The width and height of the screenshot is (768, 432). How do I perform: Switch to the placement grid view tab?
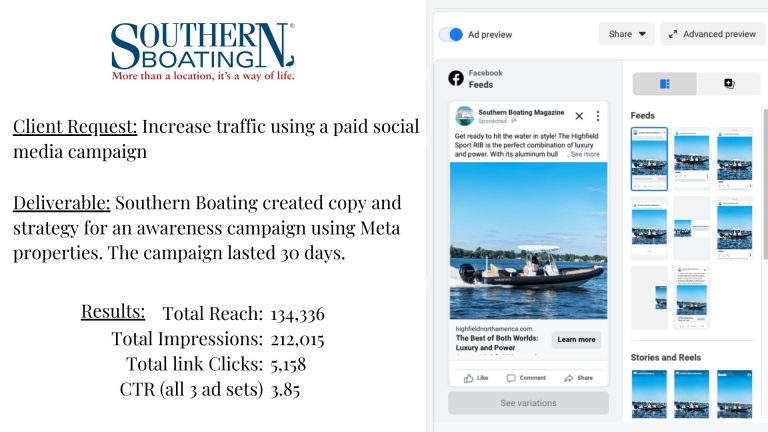pyautogui.click(x=665, y=84)
